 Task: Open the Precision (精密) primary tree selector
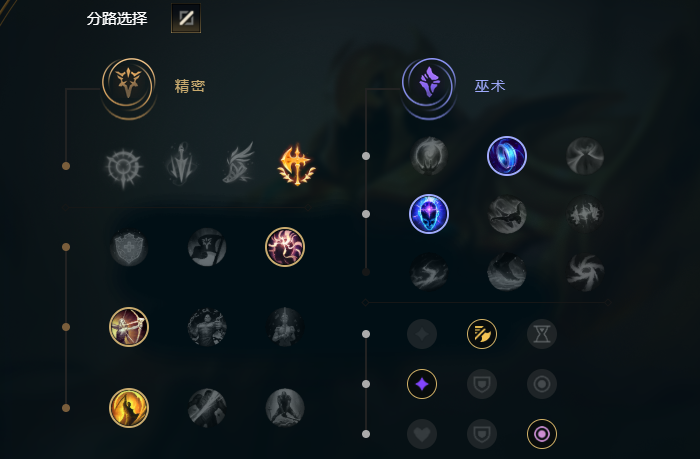[x=129, y=84]
